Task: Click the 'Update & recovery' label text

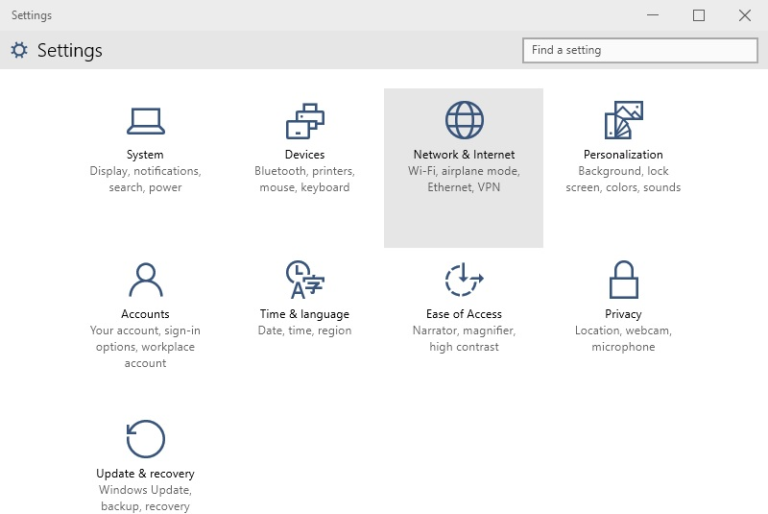Action: 145,474
